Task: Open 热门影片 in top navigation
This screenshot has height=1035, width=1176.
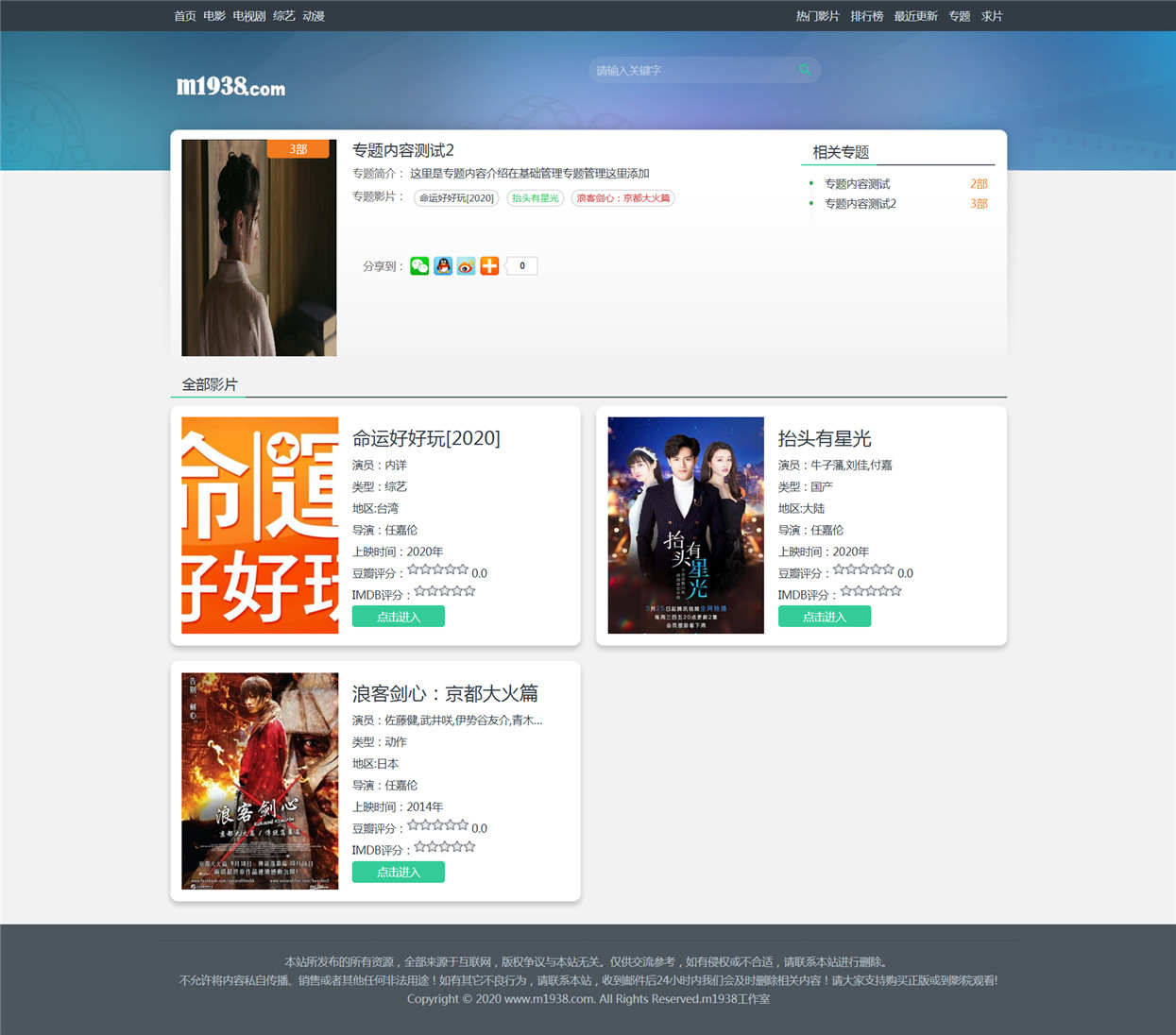Action: point(818,16)
